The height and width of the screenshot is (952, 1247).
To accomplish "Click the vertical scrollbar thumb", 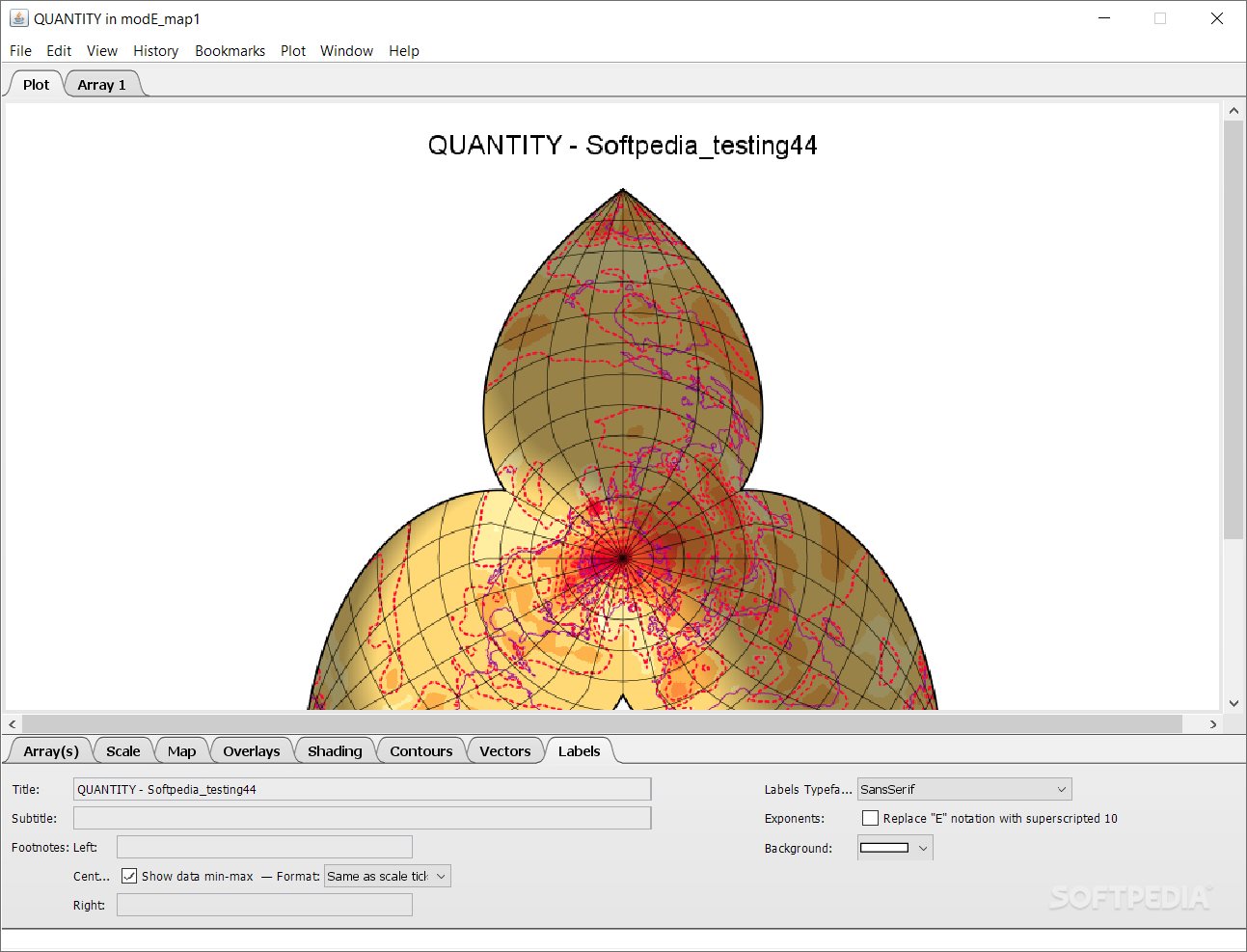I will pos(1233,330).
